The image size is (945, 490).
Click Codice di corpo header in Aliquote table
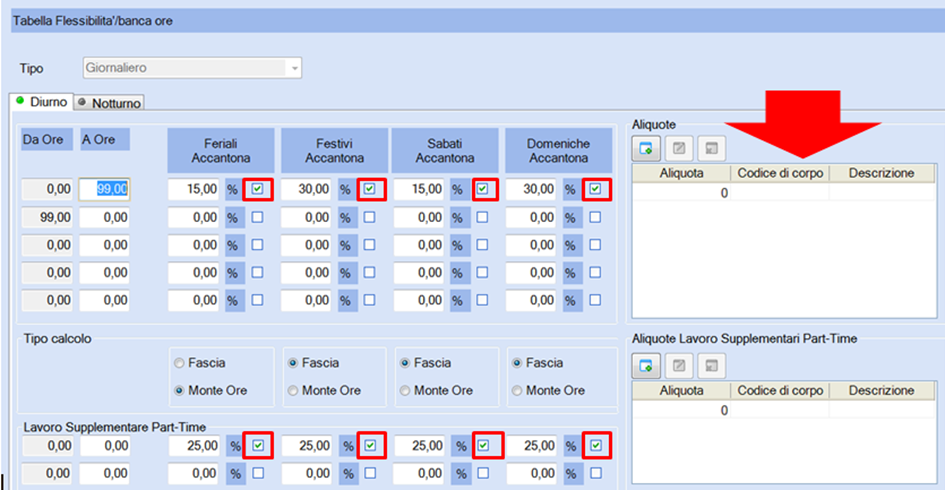click(780, 173)
